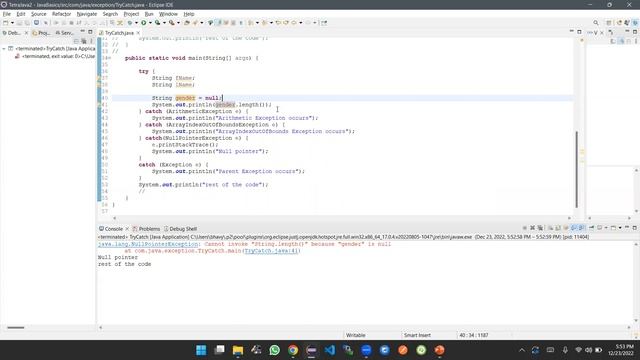
Task: Run program with green Run icon
Action: pos(144,23)
